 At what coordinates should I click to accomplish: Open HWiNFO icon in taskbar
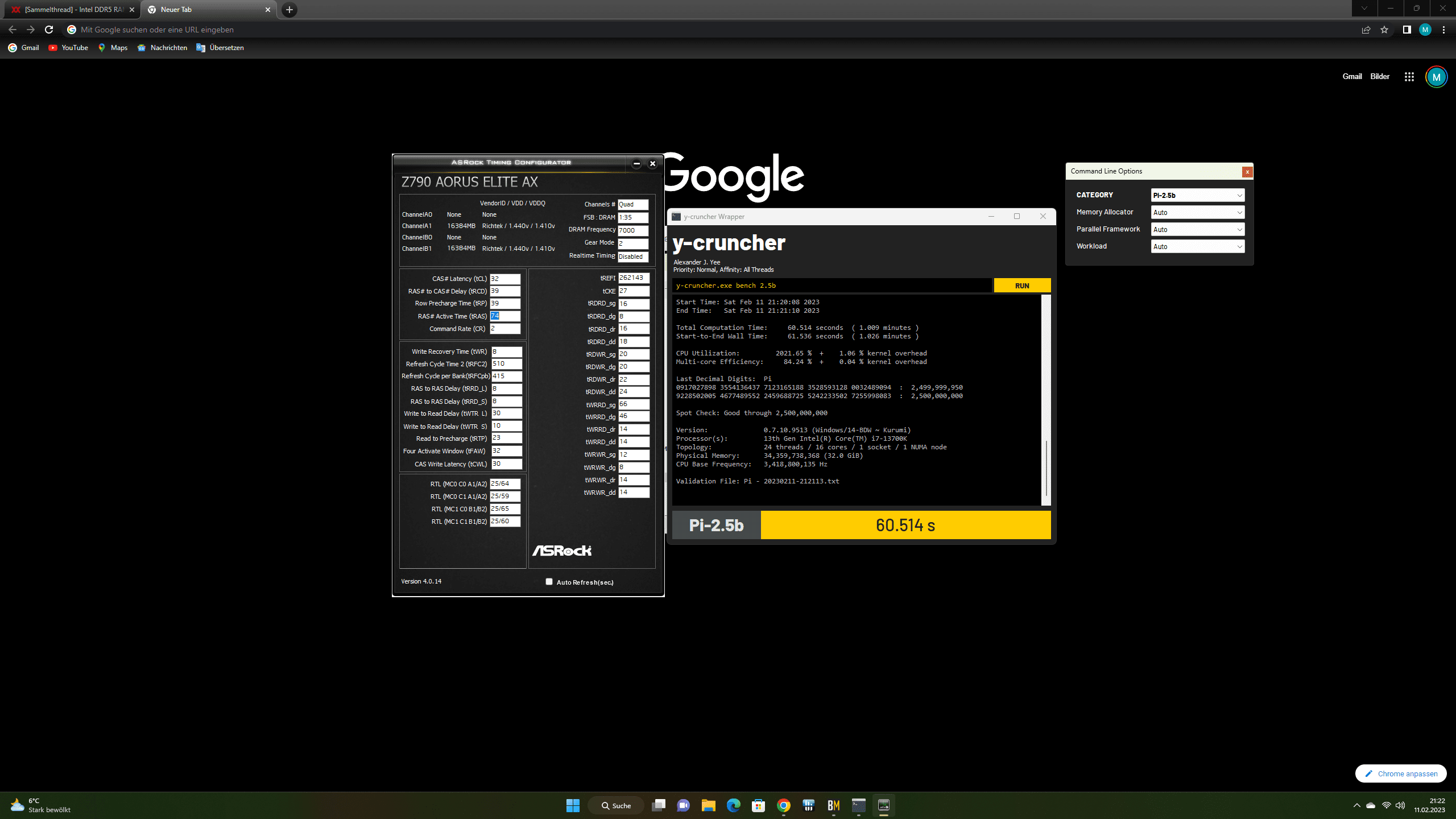[x=808, y=805]
